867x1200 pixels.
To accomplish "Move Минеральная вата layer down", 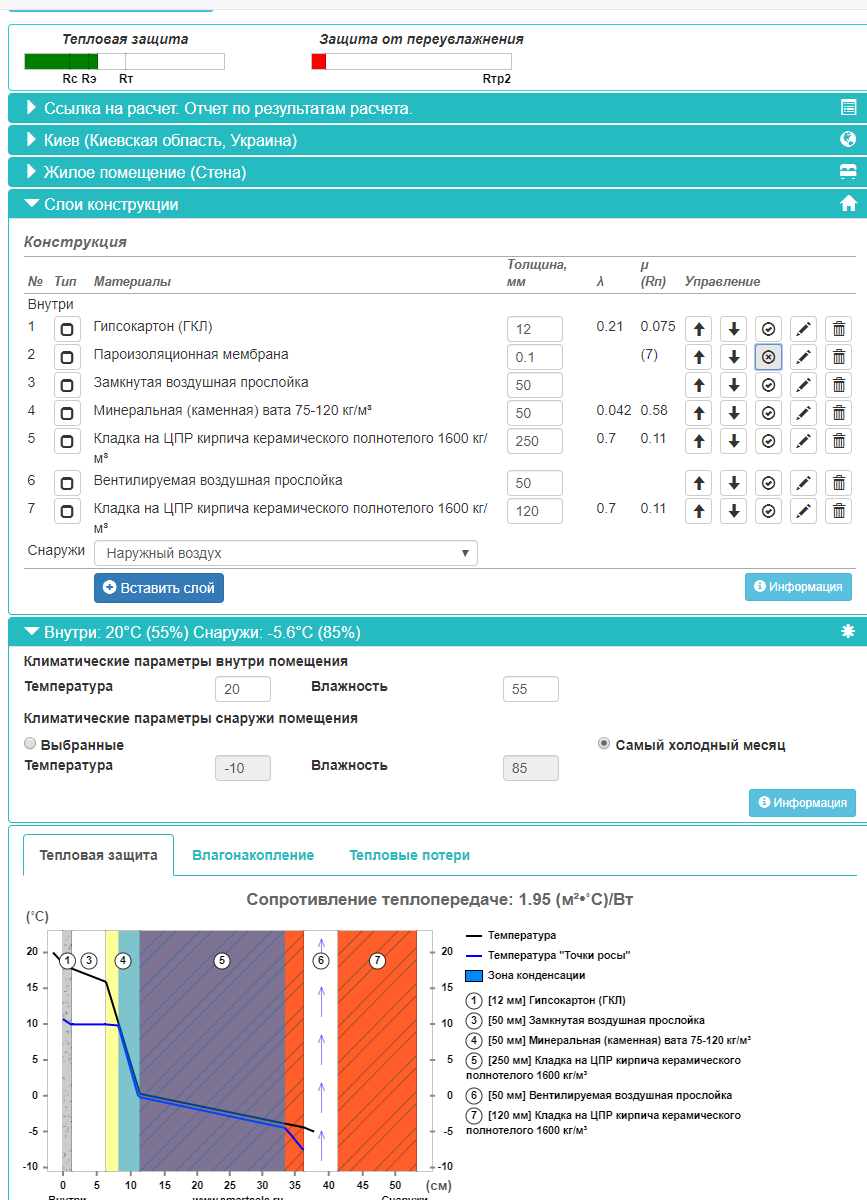I will [x=734, y=412].
